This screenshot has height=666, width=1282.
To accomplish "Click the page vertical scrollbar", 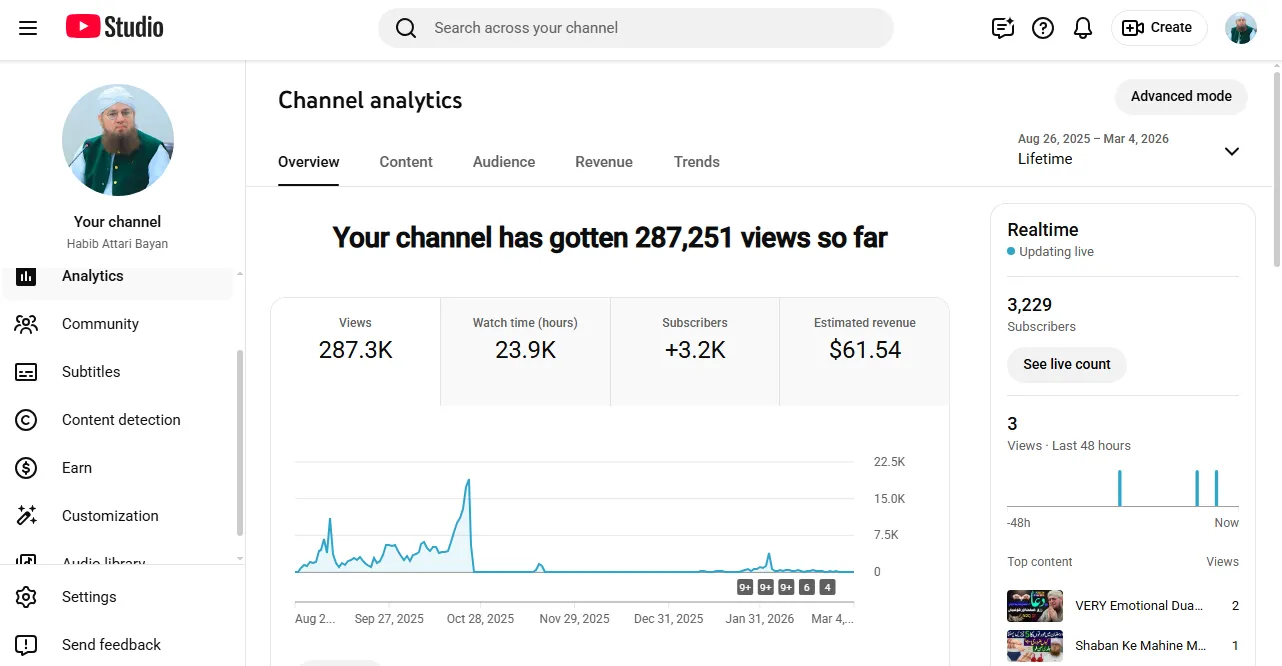I will click(x=1277, y=170).
